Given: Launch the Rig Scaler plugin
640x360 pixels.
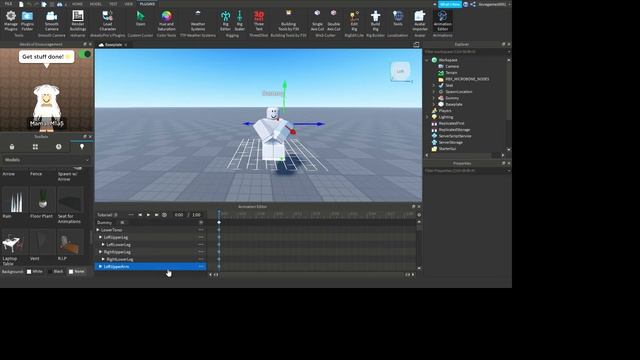Looking at the screenshot, I should pos(240,20).
